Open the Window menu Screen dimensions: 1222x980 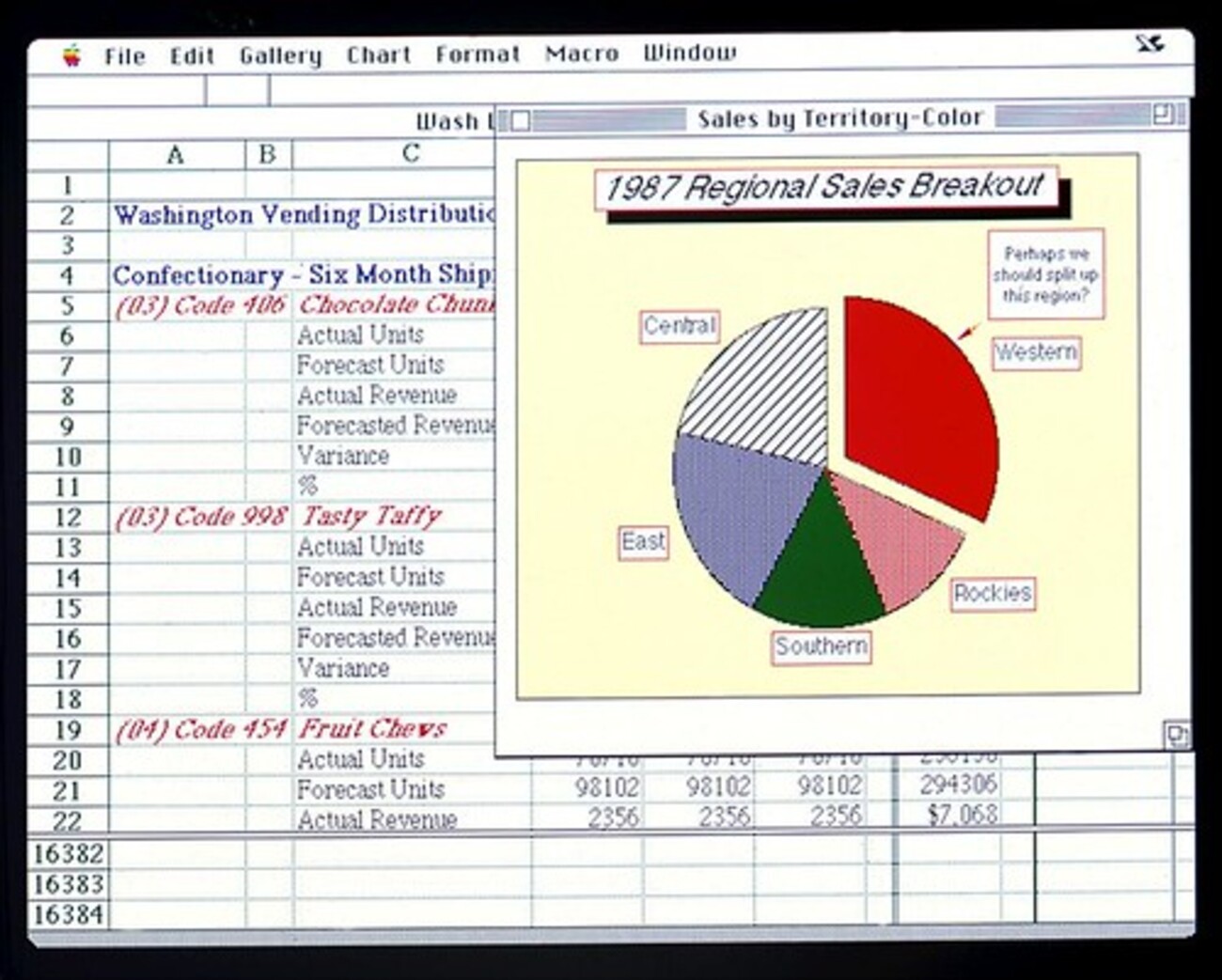[x=690, y=53]
